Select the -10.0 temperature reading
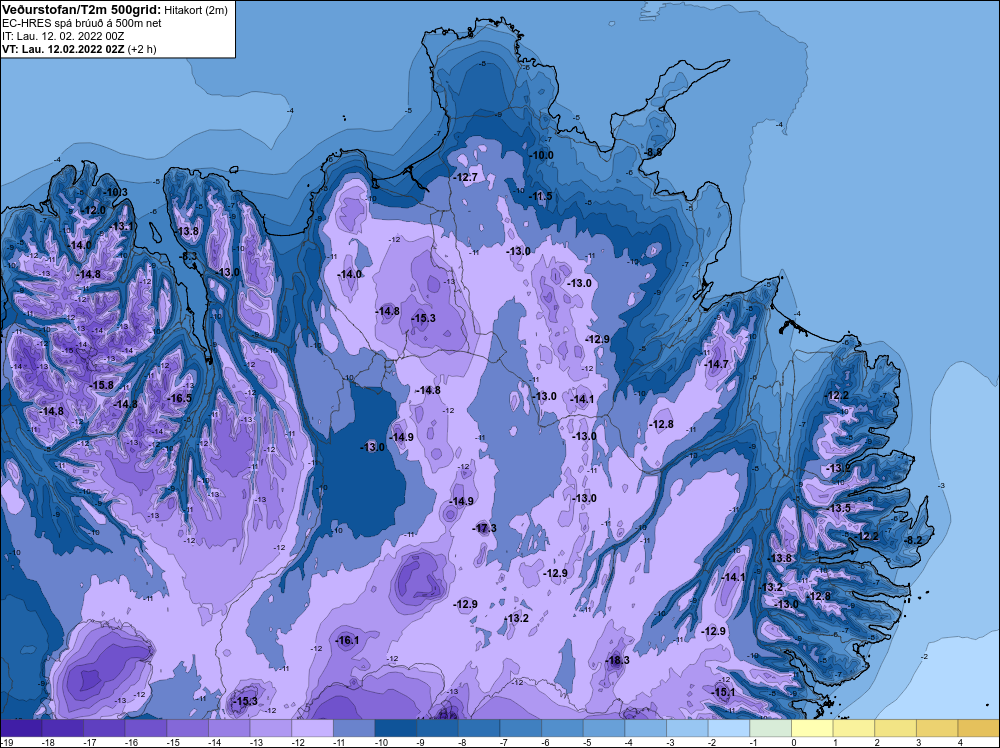This screenshot has width=1000, height=748. pyautogui.click(x=541, y=155)
